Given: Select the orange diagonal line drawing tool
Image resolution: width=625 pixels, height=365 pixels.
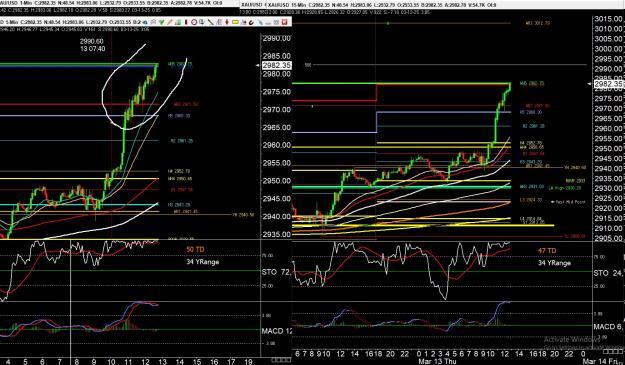Looking at the screenshot, I should tap(169, 22).
